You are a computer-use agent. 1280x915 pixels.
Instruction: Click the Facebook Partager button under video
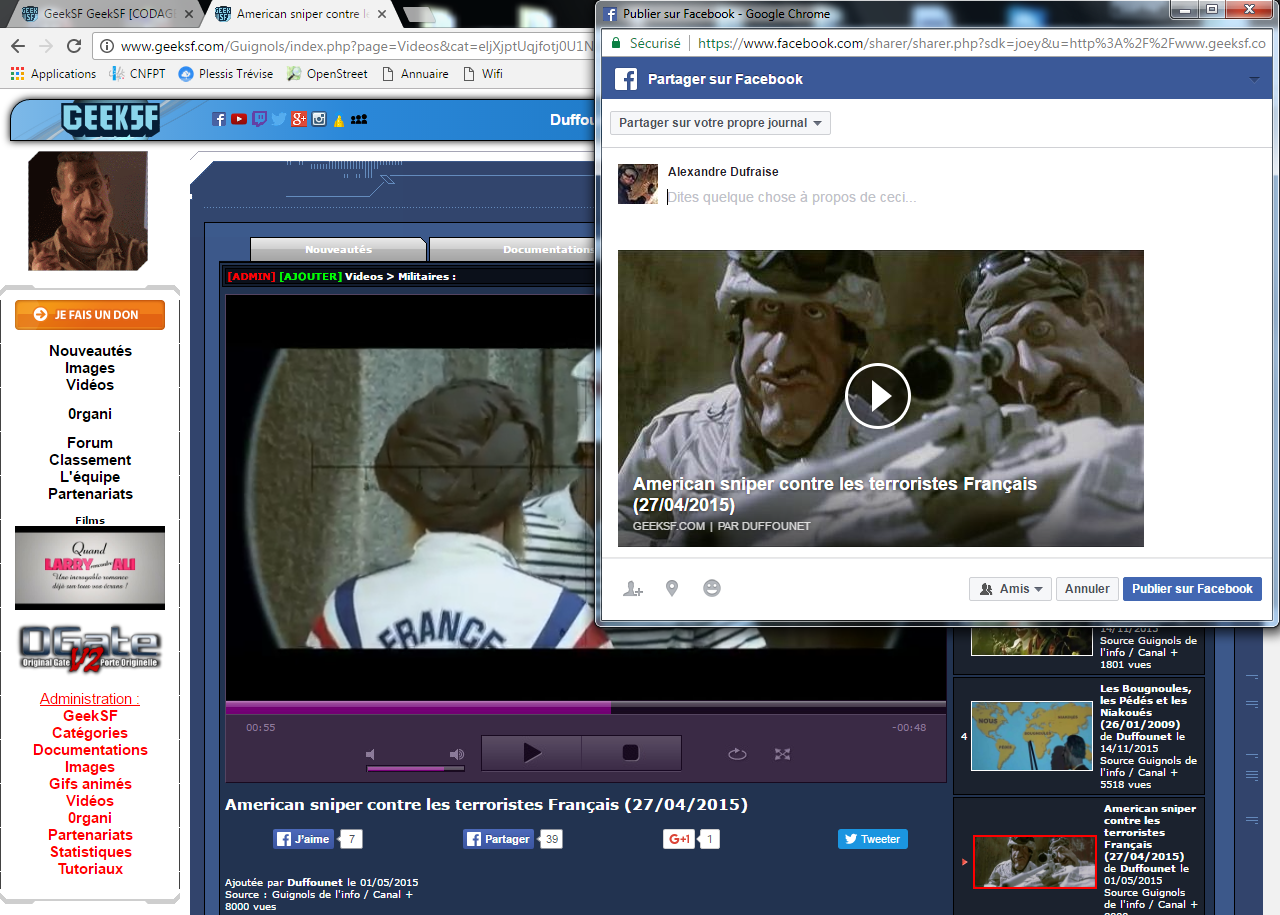pyautogui.click(x=498, y=839)
